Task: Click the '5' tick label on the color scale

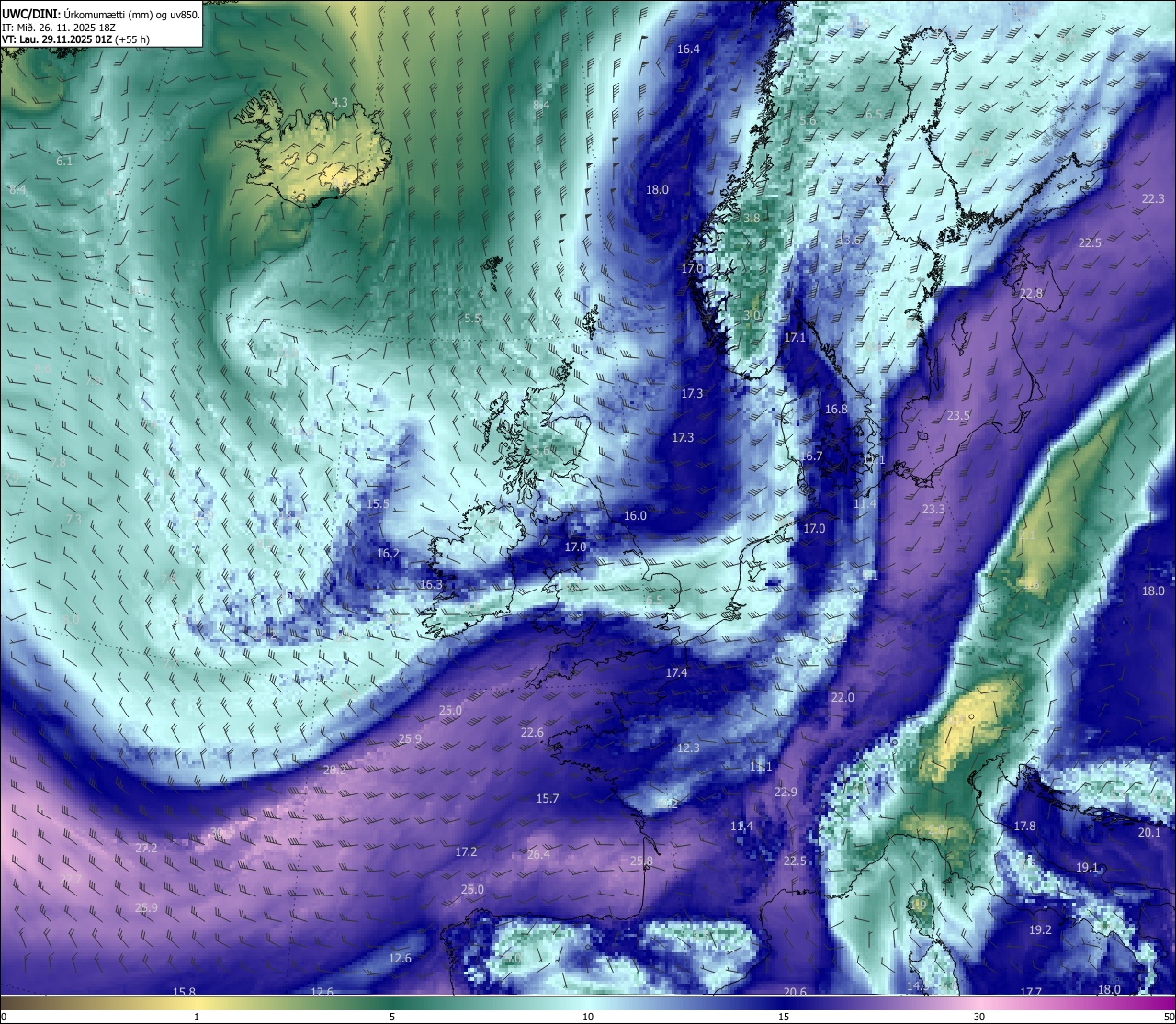Action: tap(392, 1017)
